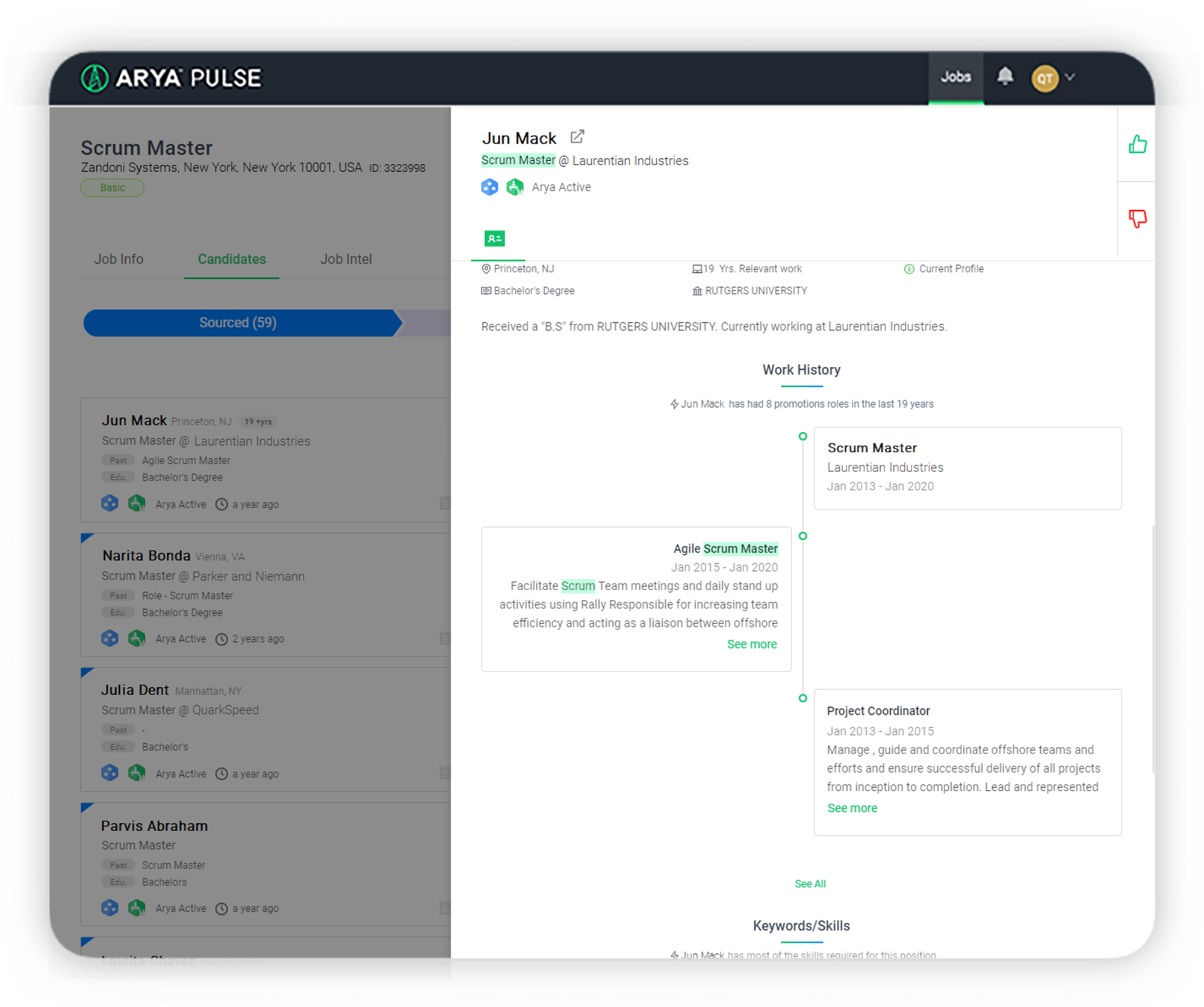1204x1007 pixels.
Task: Click the clock icon on Narita Bonda card
Action: 222,640
